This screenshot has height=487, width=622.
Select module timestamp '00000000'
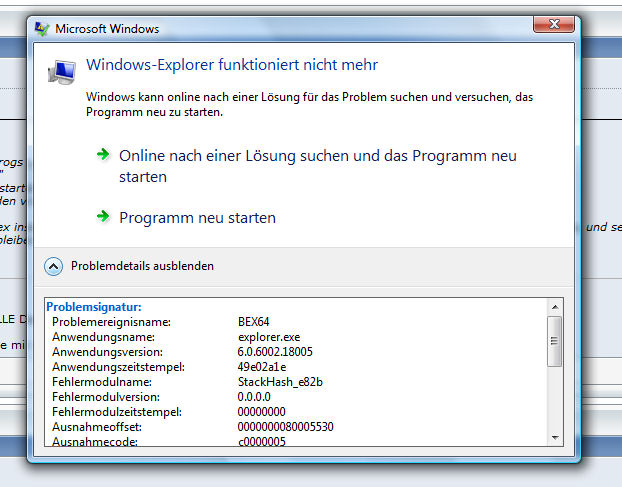(x=261, y=412)
